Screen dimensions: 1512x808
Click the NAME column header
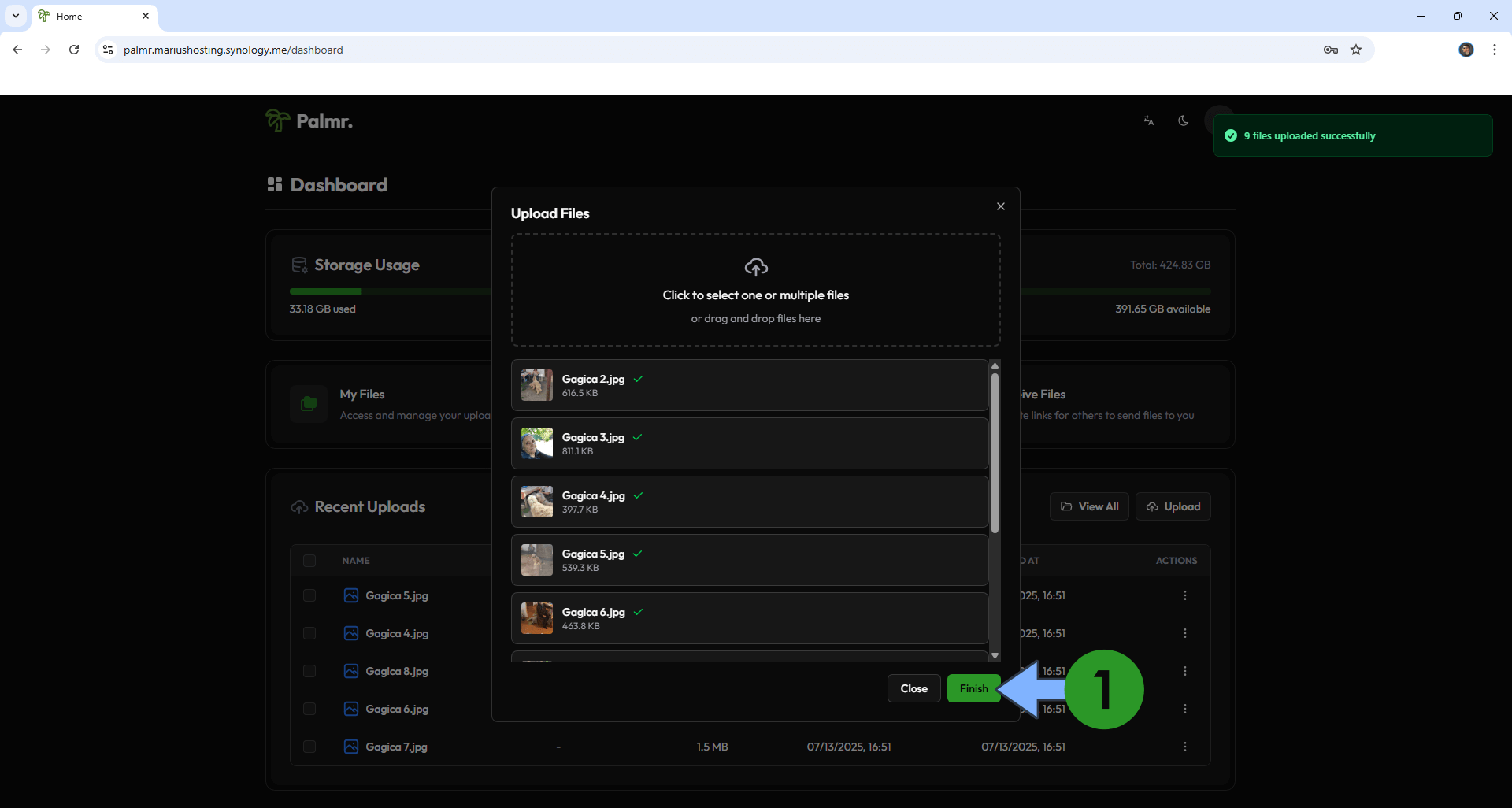[x=356, y=561]
